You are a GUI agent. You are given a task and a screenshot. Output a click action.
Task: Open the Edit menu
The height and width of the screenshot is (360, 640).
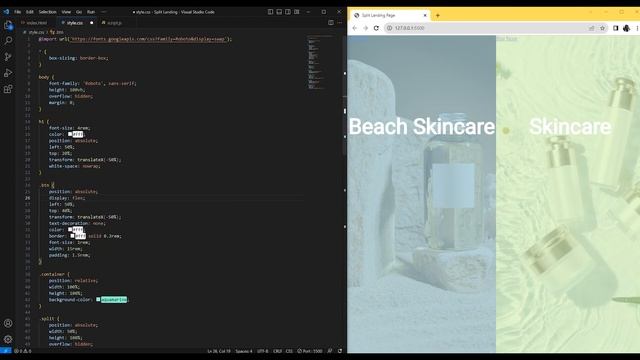tap(30, 12)
